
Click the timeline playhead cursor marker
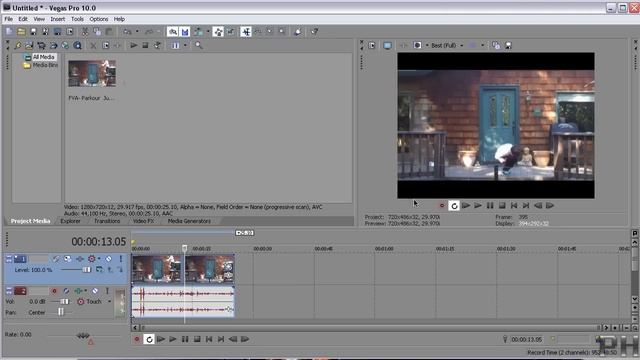pyautogui.click(x=184, y=248)
